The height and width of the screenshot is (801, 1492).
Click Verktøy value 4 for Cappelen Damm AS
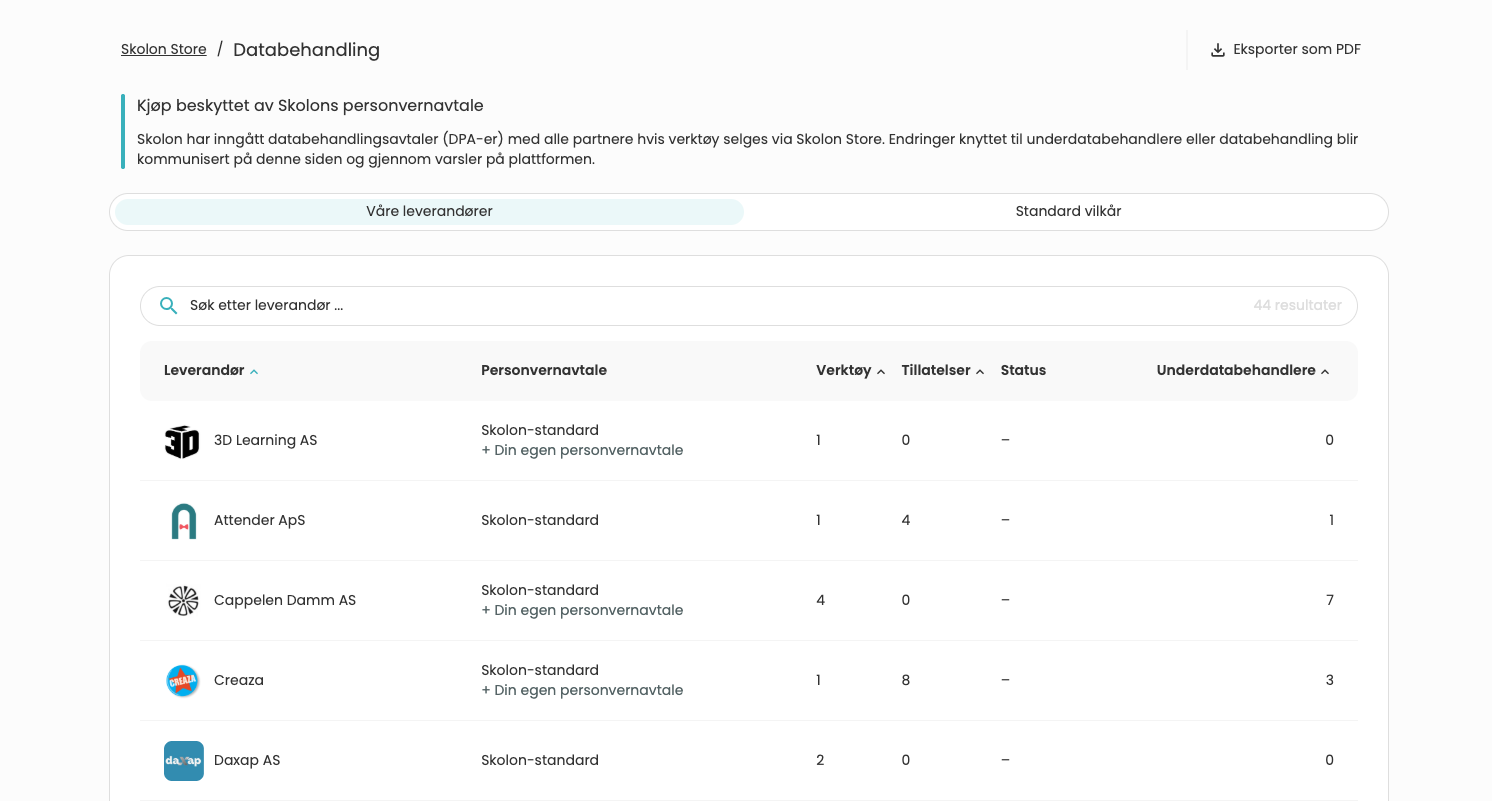coord(821,601)
